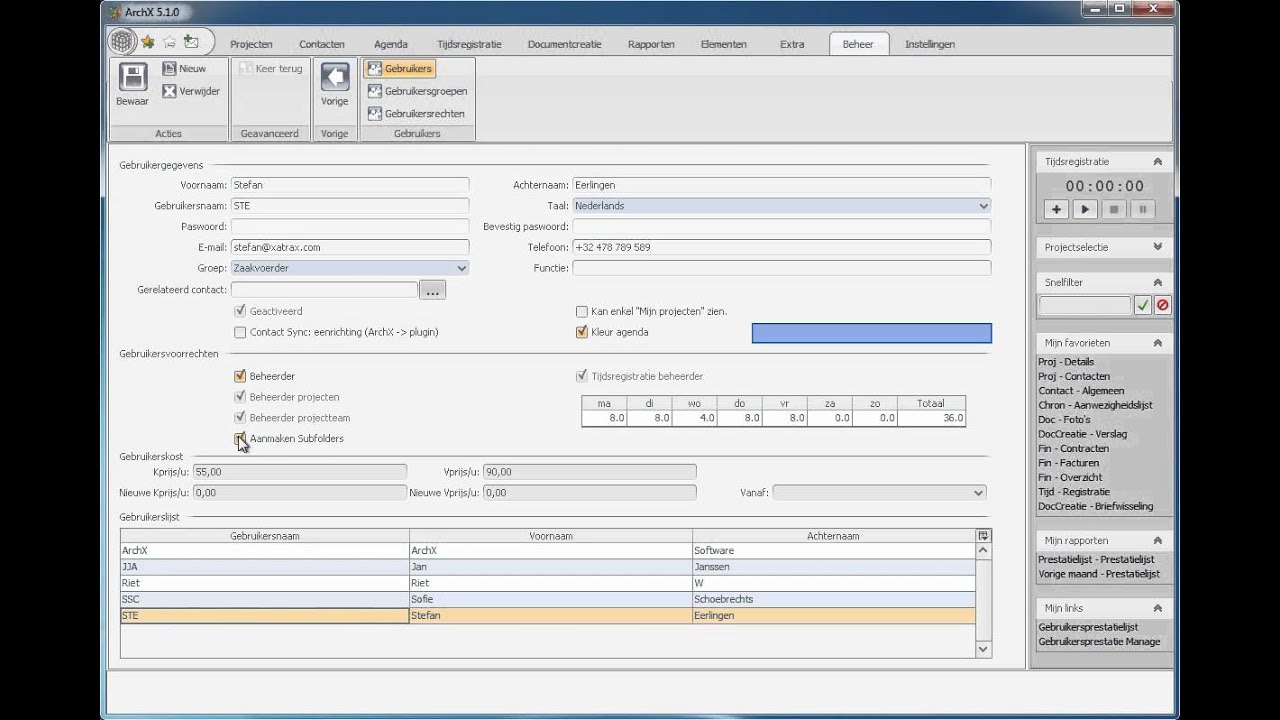Collapse the Mijn links panel
Image resolution: width=1280 pixels, height=720 pixels.
pos(1157,607)
